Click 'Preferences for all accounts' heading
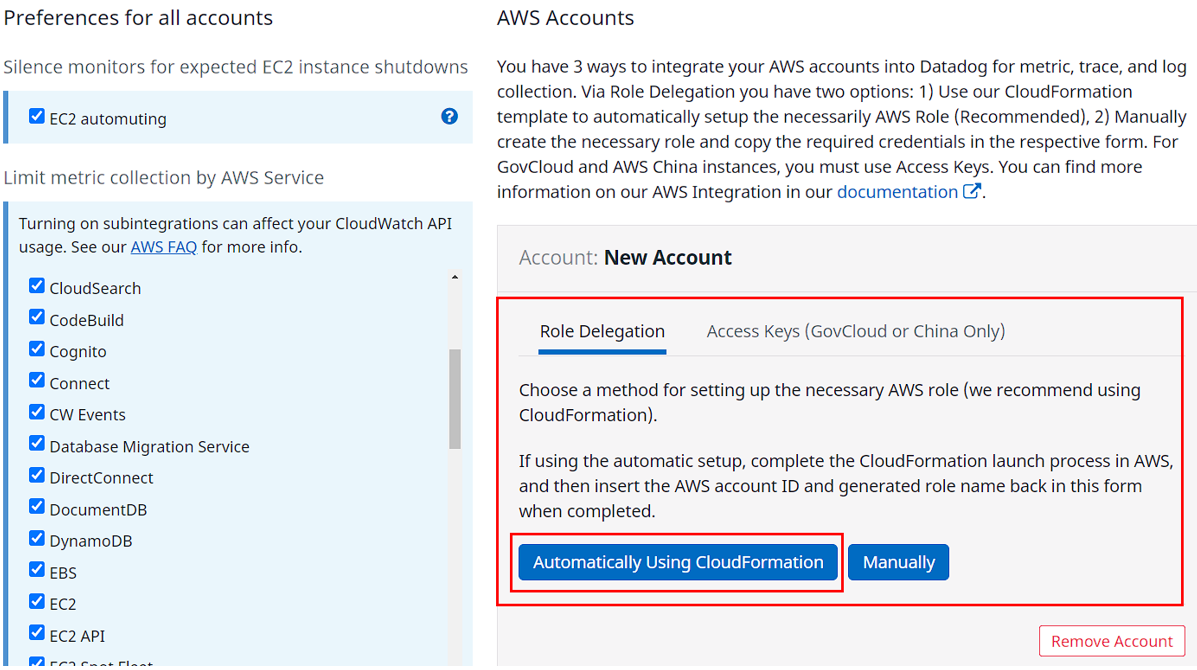 [138, 18]
